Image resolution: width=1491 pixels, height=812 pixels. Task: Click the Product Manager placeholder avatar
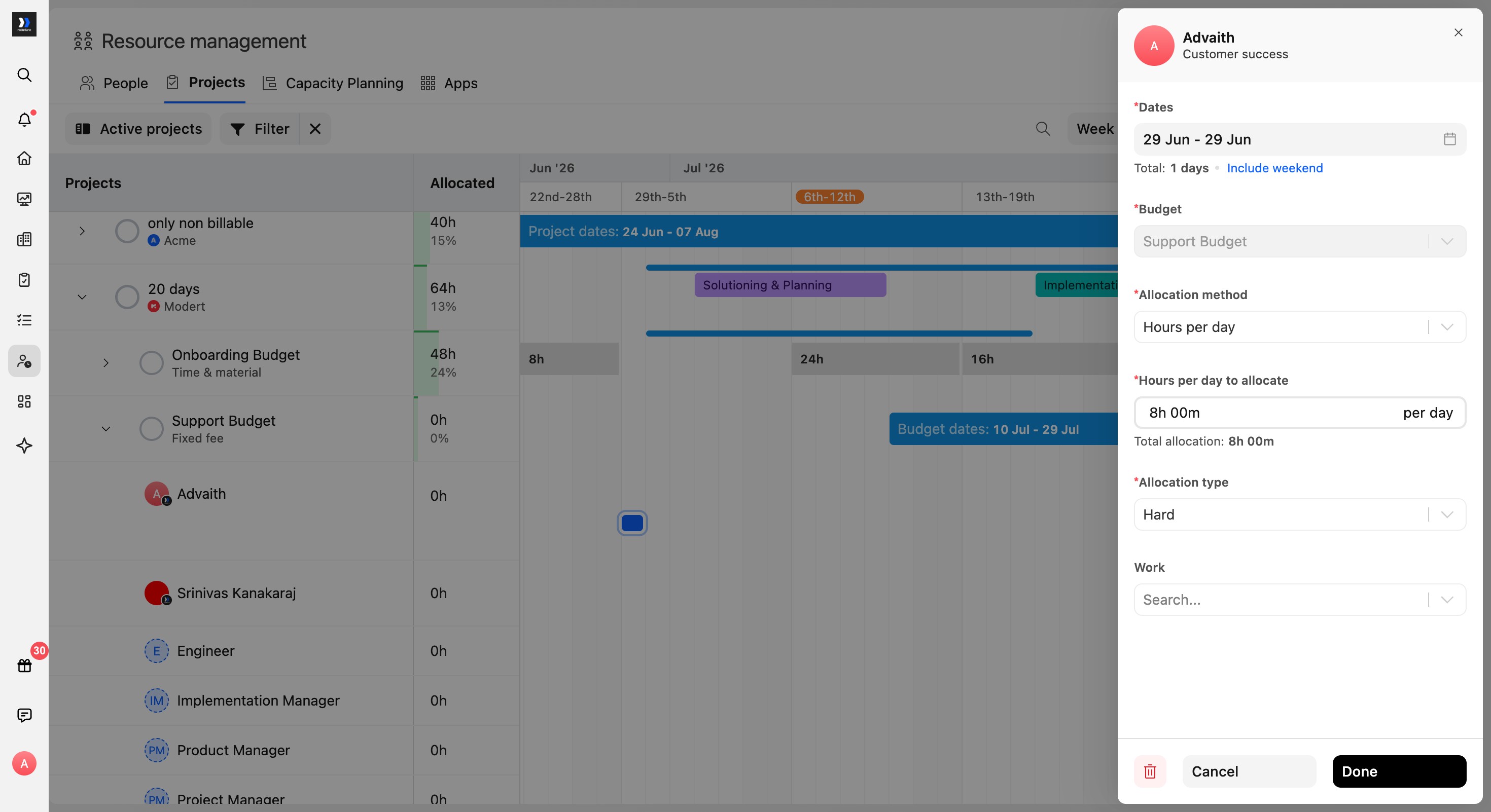(x=156, y=750)
